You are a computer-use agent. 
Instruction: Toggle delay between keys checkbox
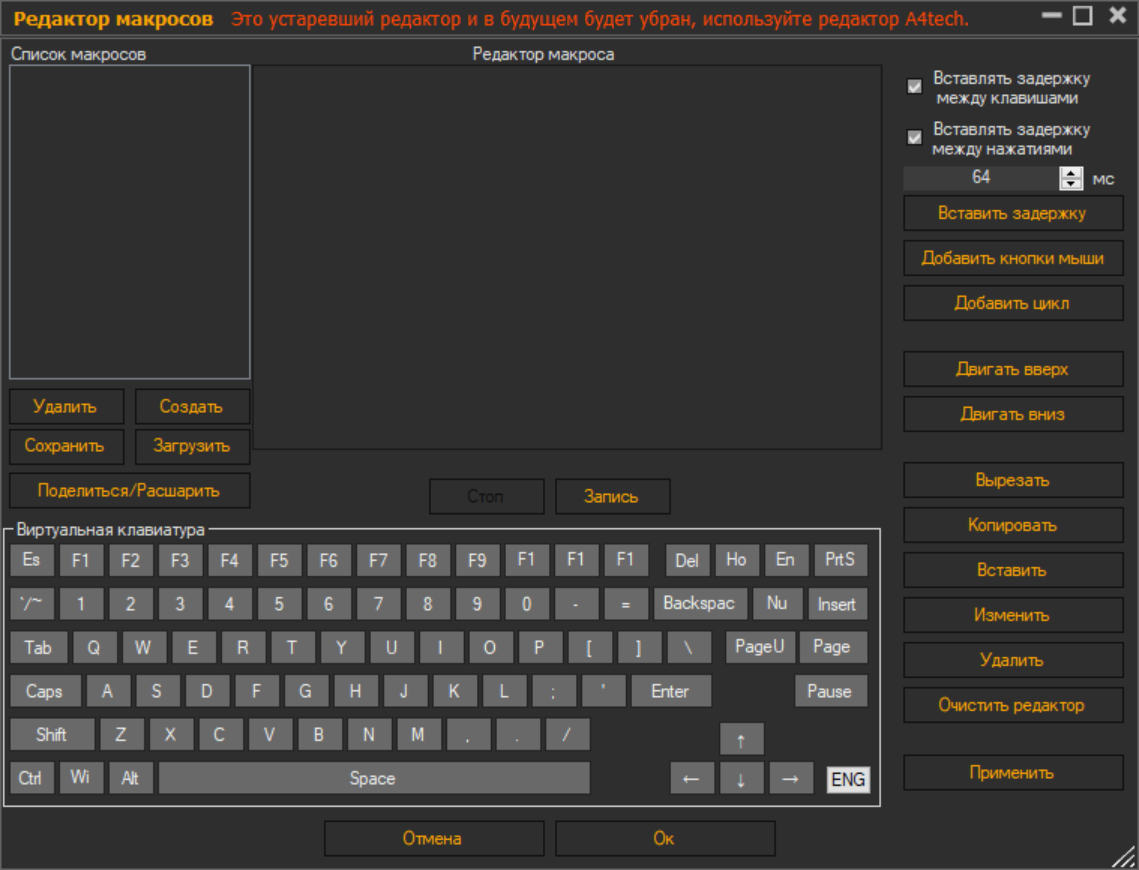click(x=915, y=86)
